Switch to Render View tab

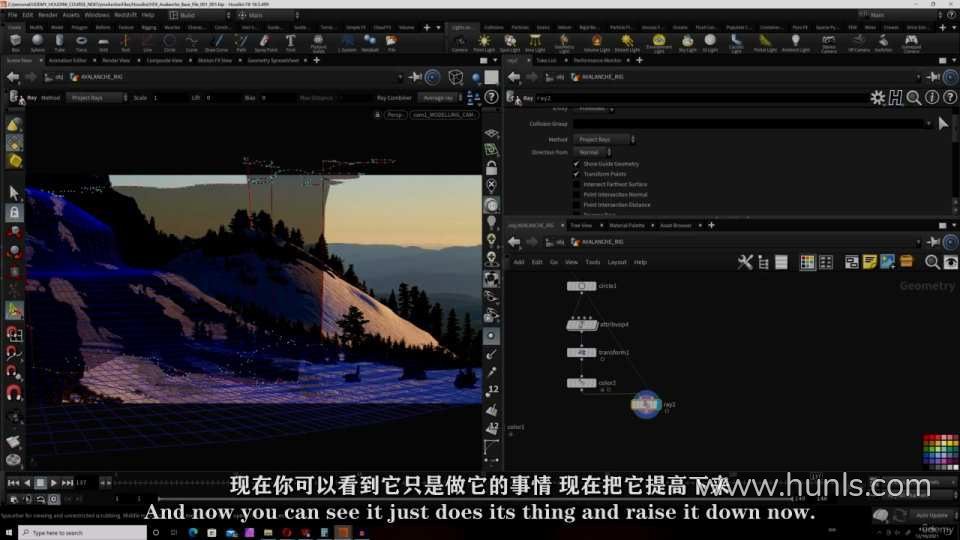[116, 61]
